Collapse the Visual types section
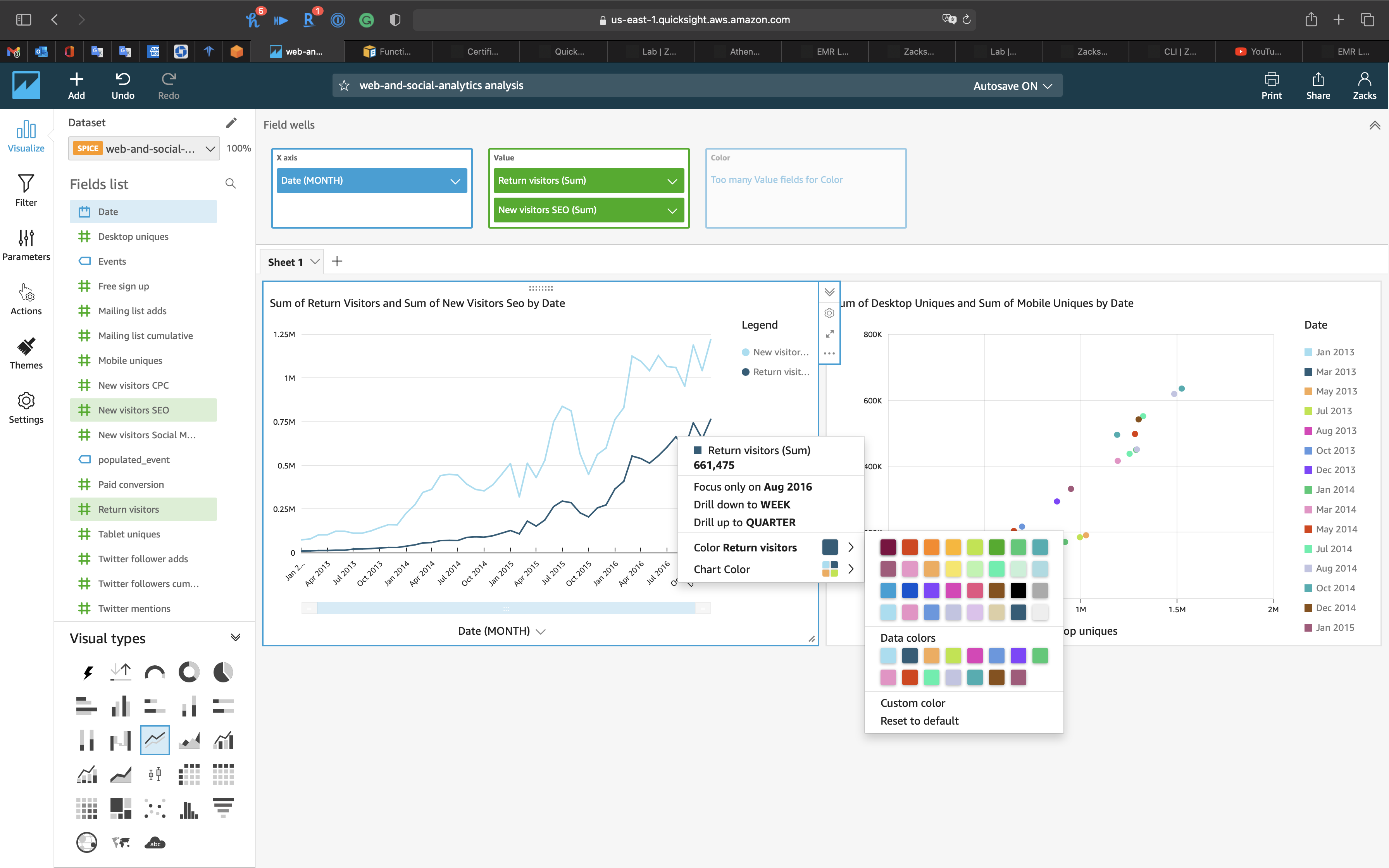Image resolution: width=1389 pixels, height=868 pixels. (235, 637)
